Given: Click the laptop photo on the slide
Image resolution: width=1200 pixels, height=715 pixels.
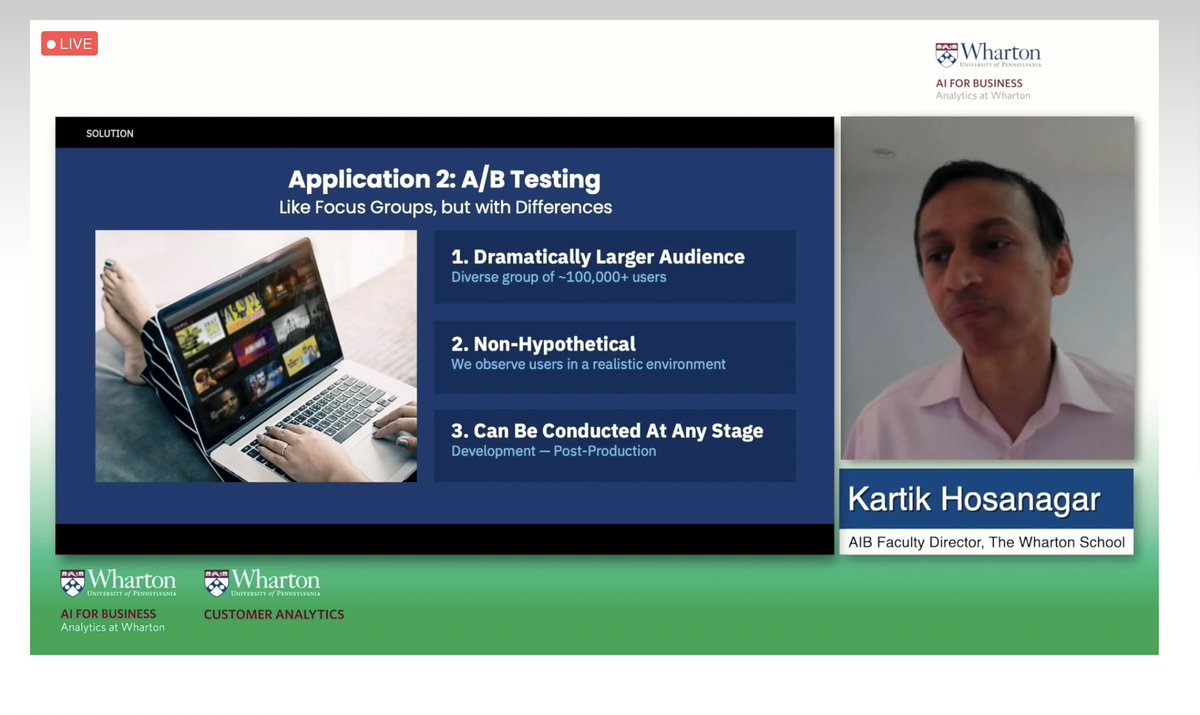Looking at the screenshot, I should point(256,356).
